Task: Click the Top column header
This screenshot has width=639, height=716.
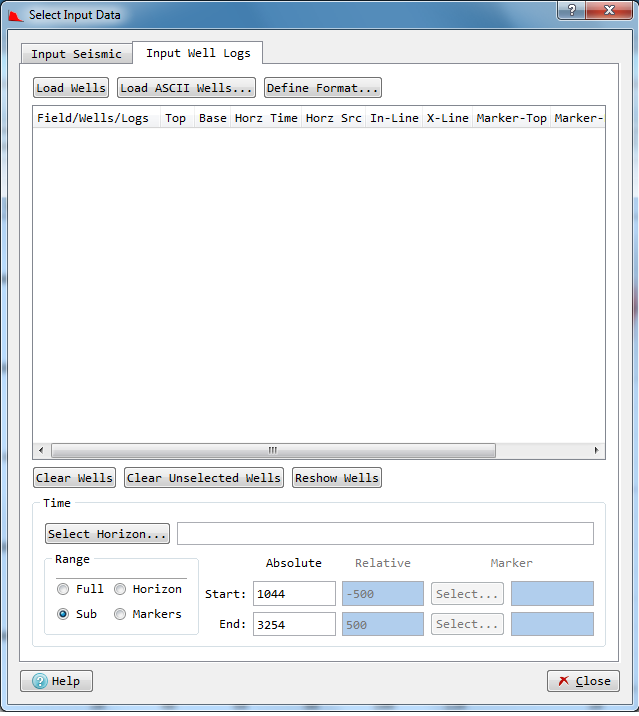Action: point(177,118)
